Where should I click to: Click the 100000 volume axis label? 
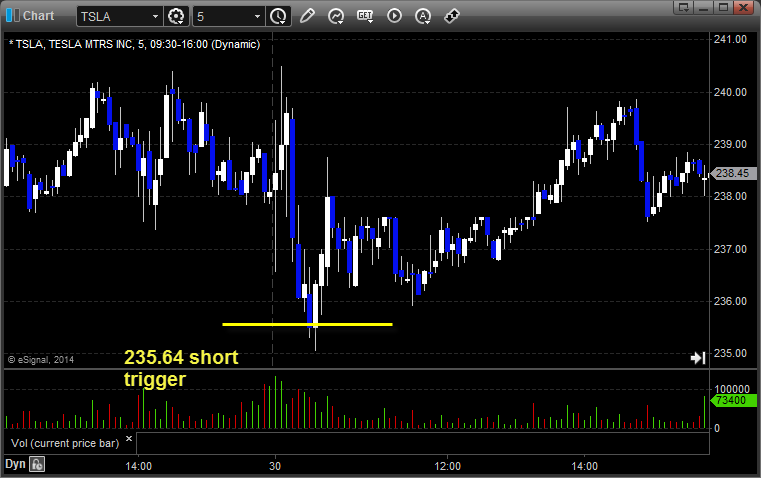(732, 389)
